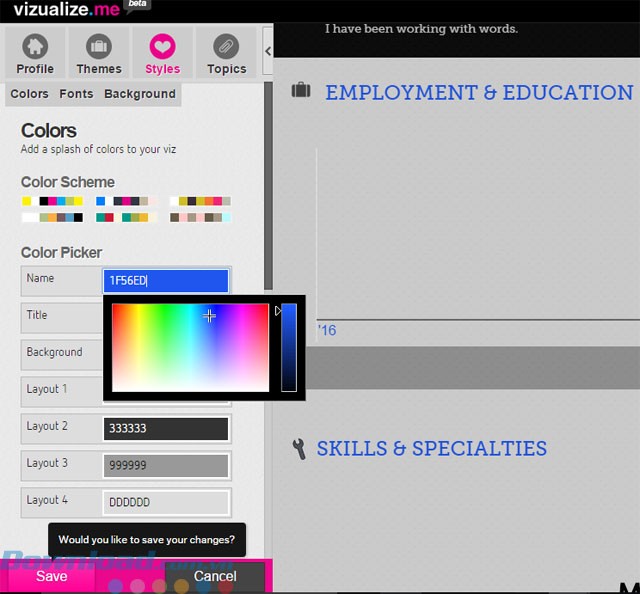The height and width of the screenshot is (594, 640).
Task: Switch to the Fonts sub-tab
Action: click(x=76, y=94)
